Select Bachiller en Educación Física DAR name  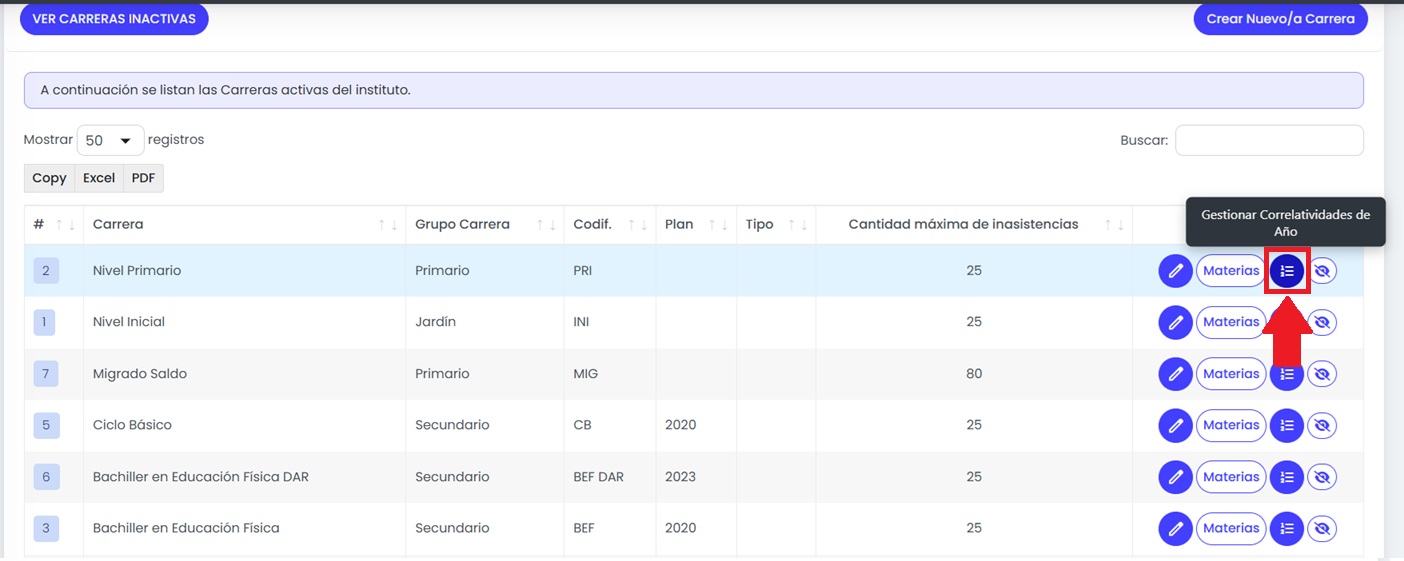coord(201,477)
